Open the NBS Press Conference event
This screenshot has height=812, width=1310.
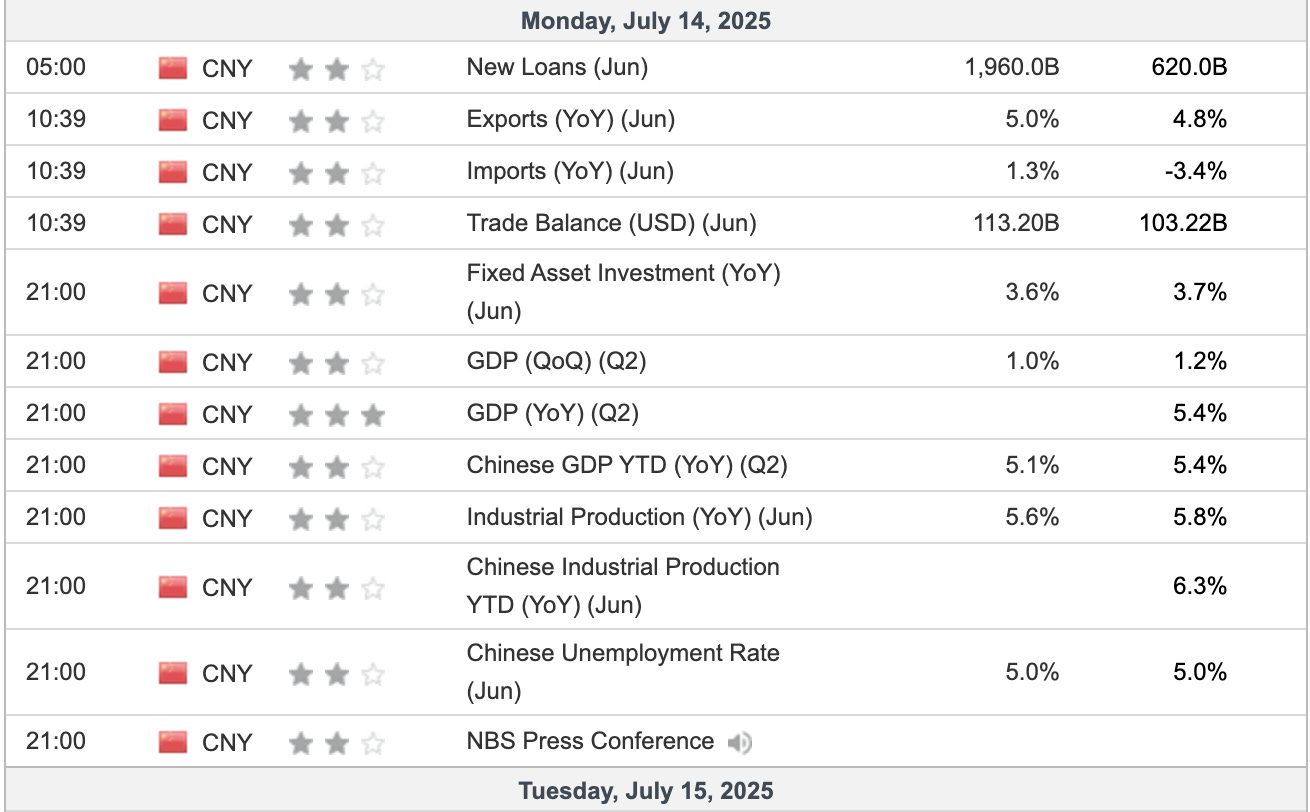[x=591, y=741]
